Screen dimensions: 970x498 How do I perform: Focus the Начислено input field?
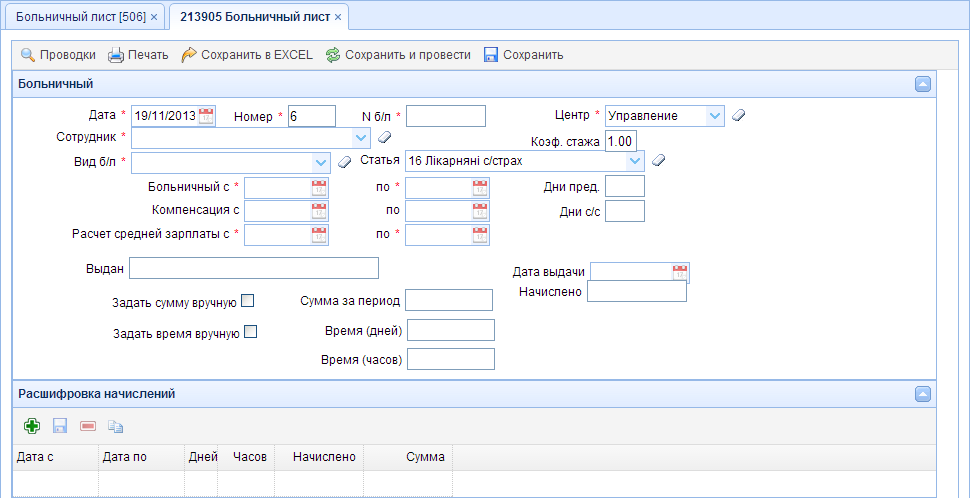coord(637,291)
